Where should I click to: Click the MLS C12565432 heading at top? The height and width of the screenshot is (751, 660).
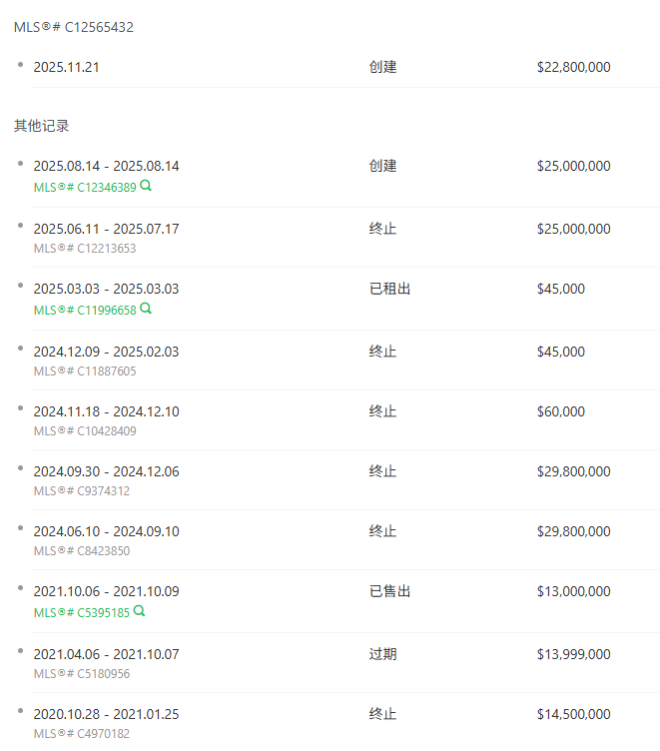(x=74, y=27)
